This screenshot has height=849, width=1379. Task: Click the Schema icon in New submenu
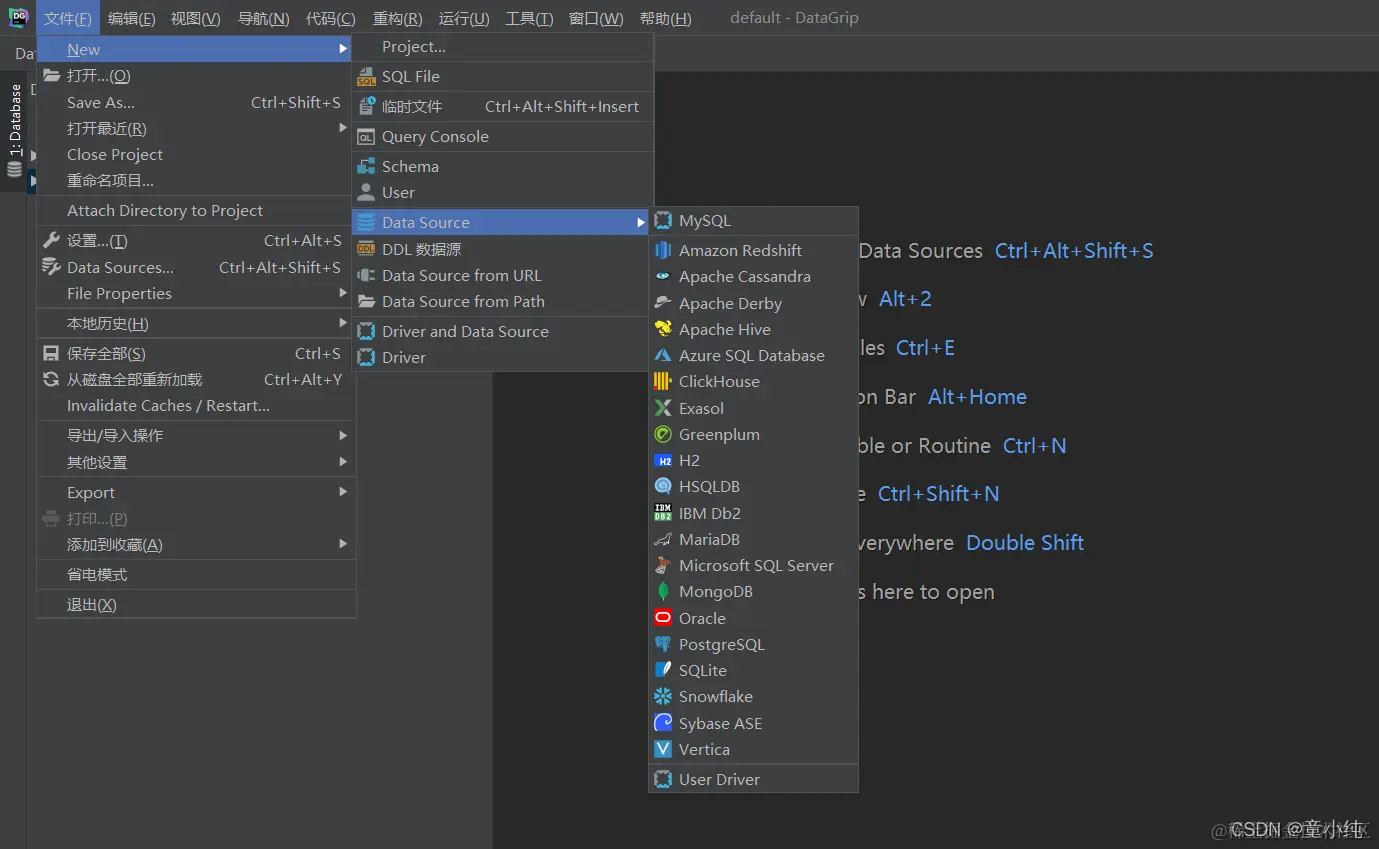366,167
